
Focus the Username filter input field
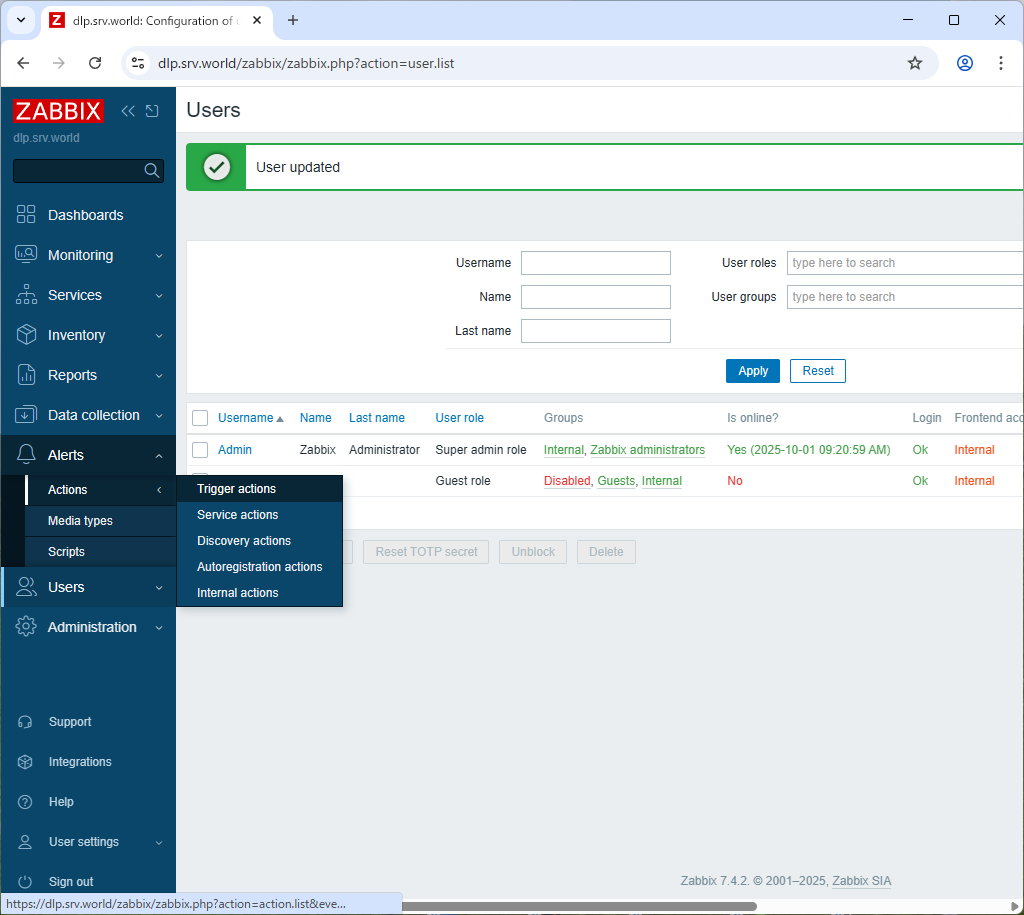(x=595, y=263)
